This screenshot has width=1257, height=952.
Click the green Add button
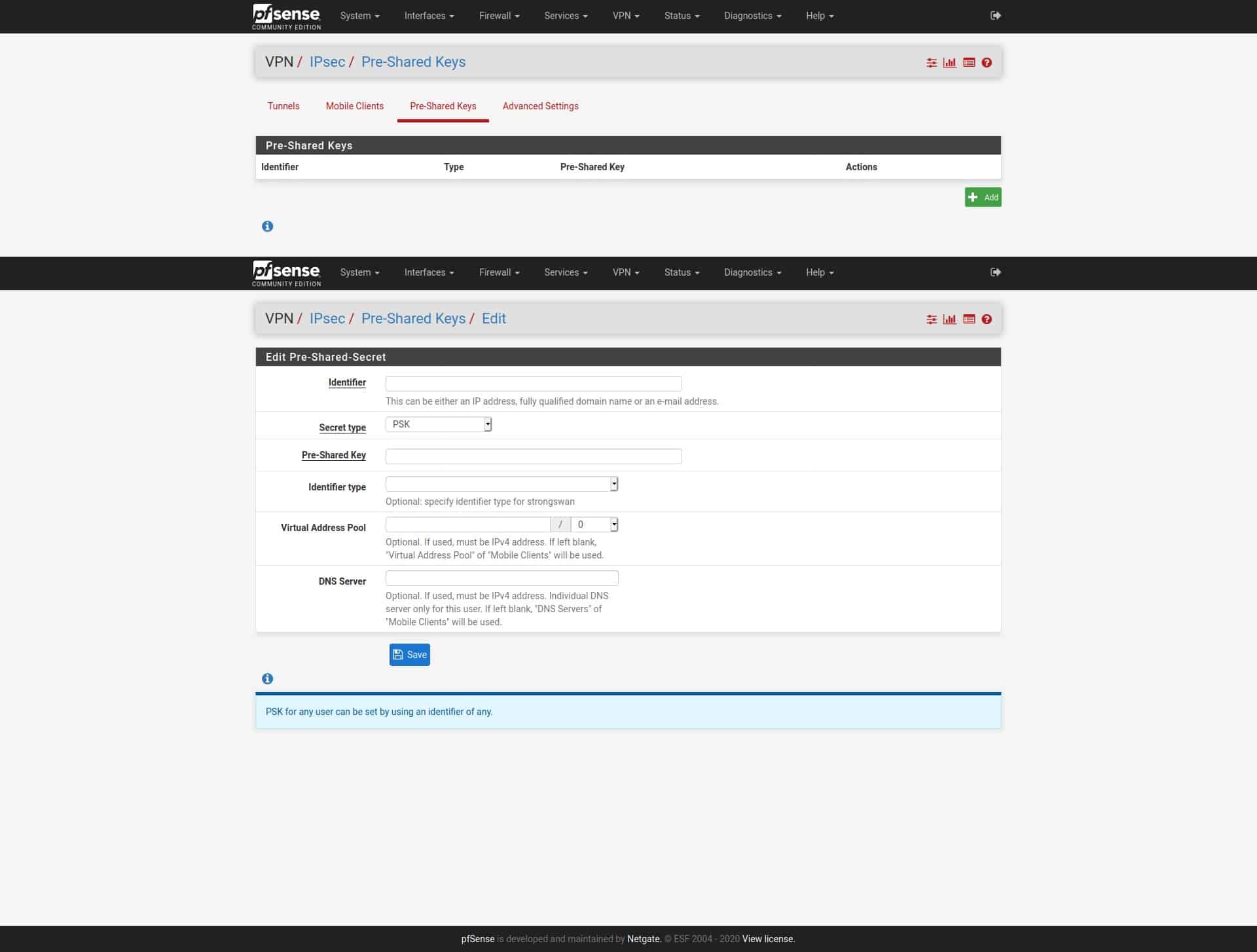click(983, 197)
